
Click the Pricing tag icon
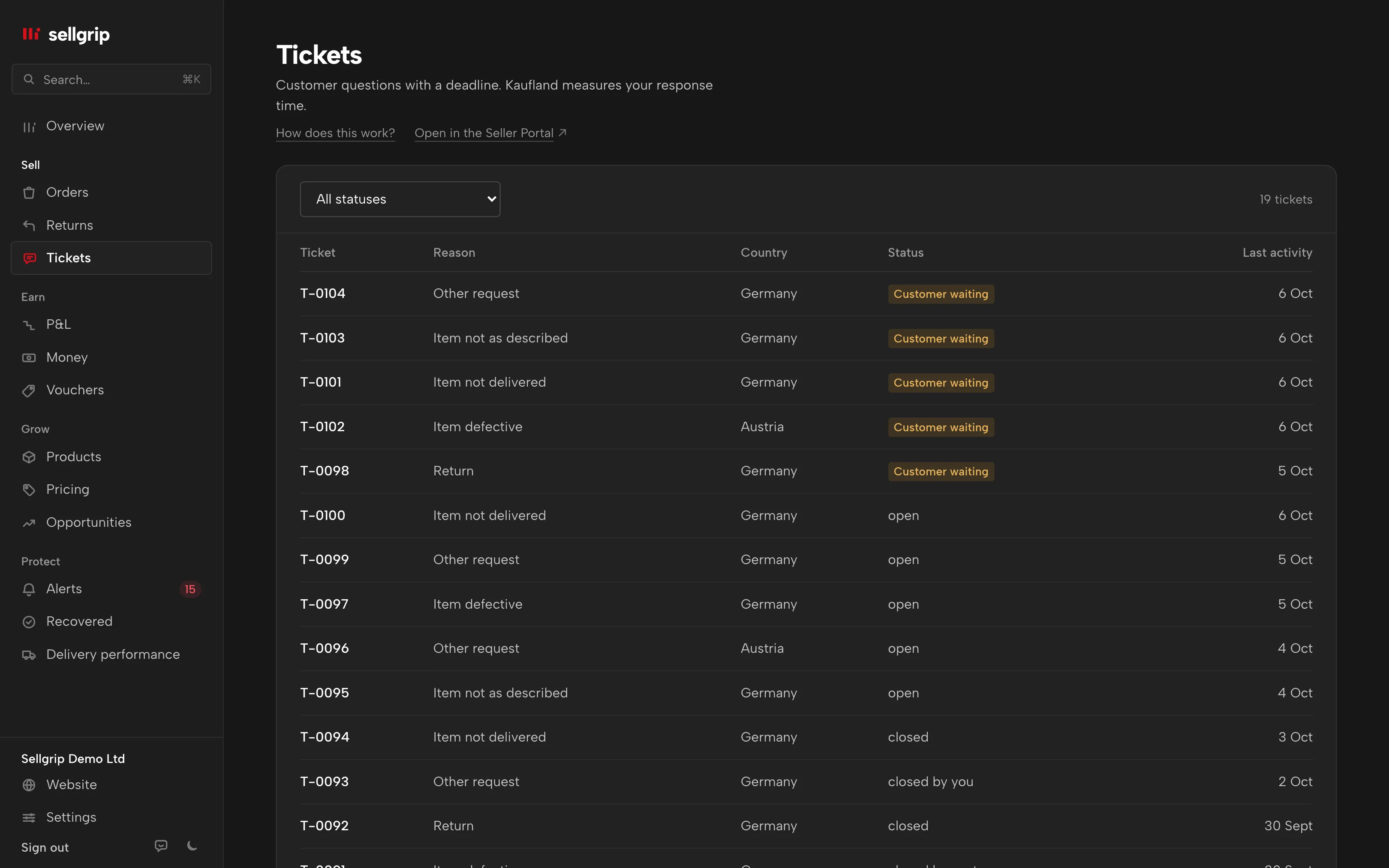pos(29,490)
